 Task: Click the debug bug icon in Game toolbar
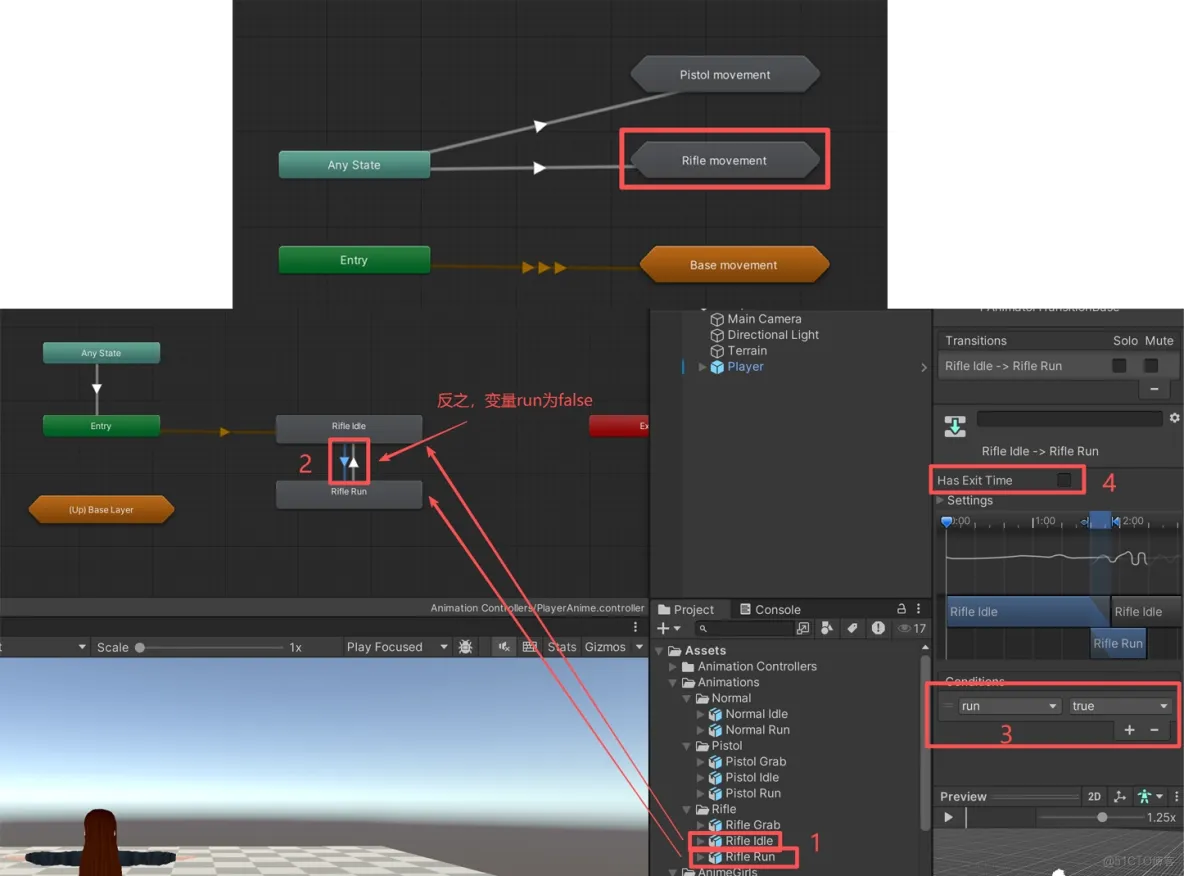[465, 646]
